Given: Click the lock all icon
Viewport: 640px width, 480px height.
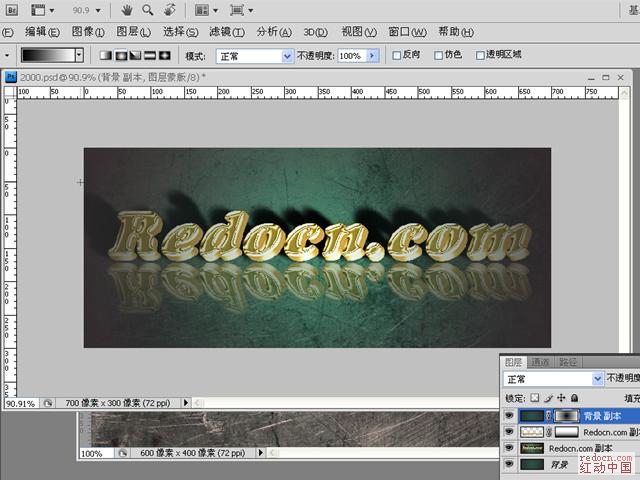Looking at the screenshot, I should [573, 397].
